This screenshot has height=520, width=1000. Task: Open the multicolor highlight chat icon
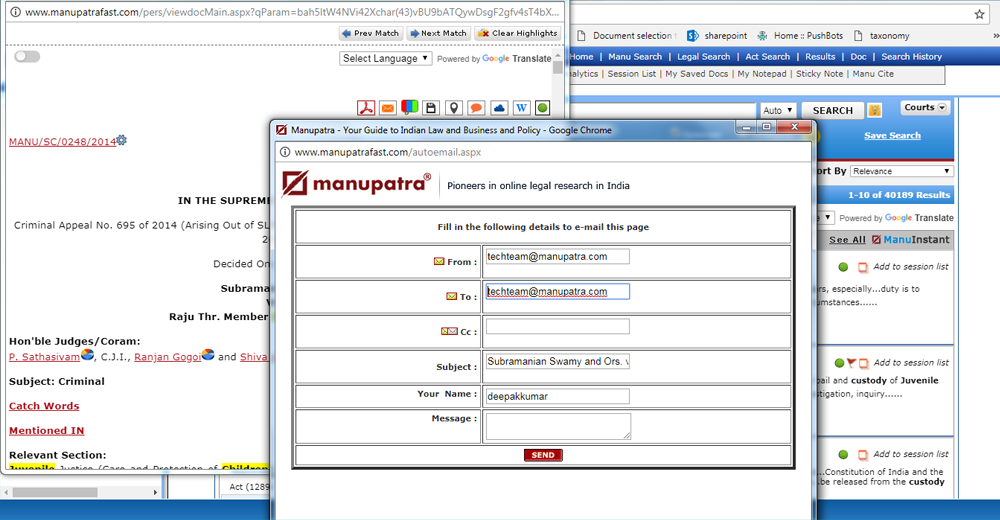point(409,108)
